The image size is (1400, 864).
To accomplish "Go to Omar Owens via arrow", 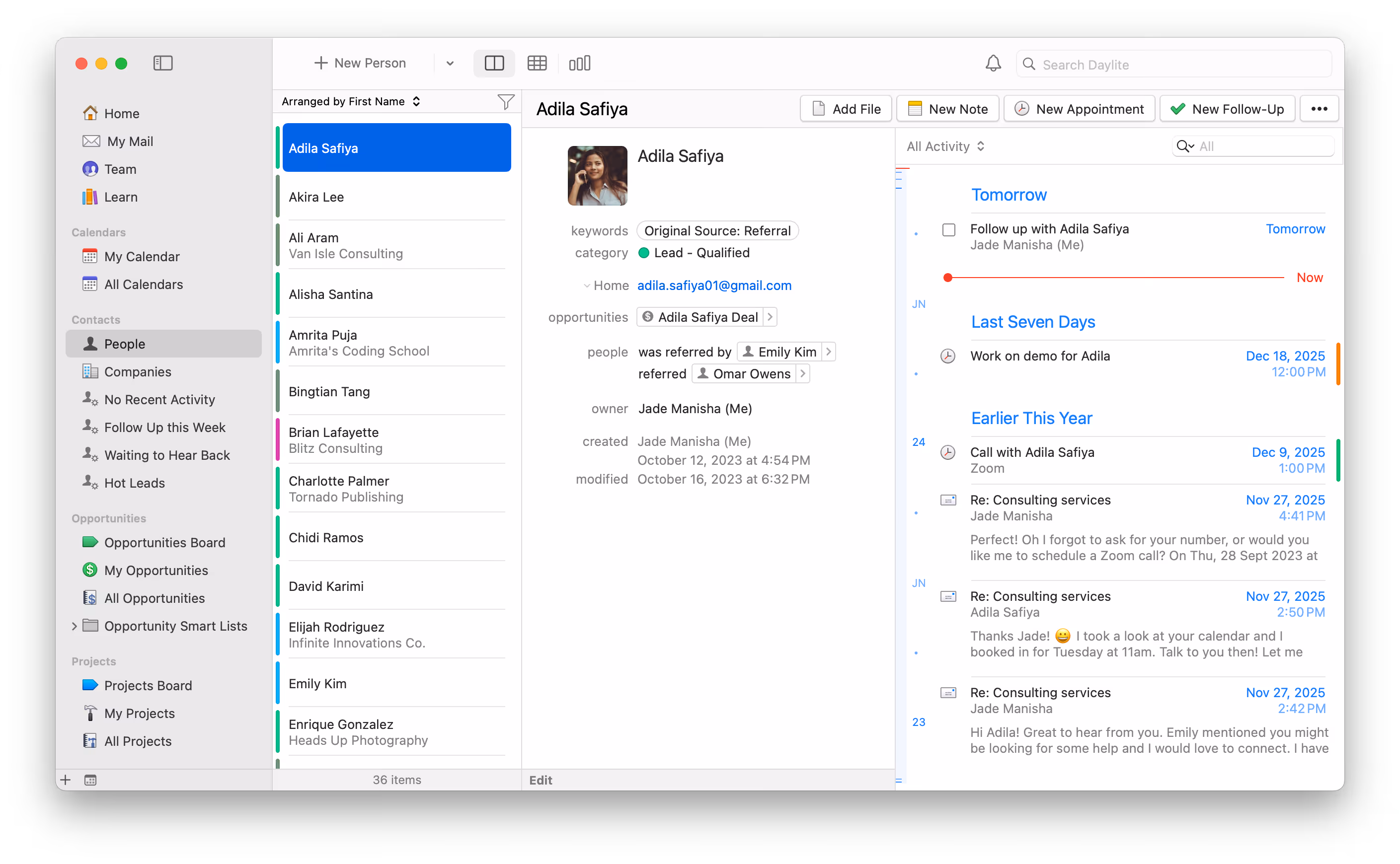I will (803, 374).
